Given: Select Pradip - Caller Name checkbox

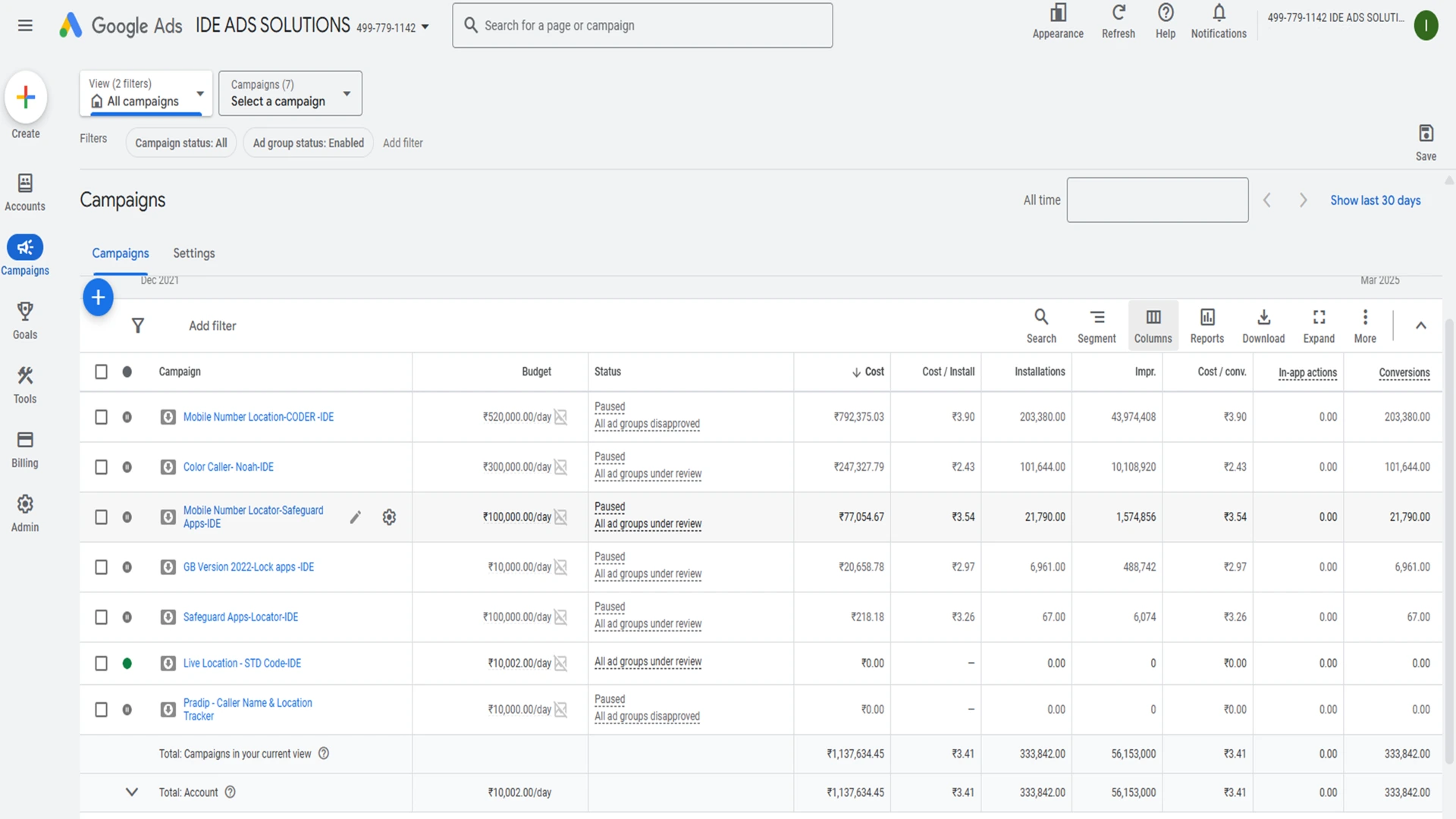Looking at the screenshot, I should coord(101,710).
